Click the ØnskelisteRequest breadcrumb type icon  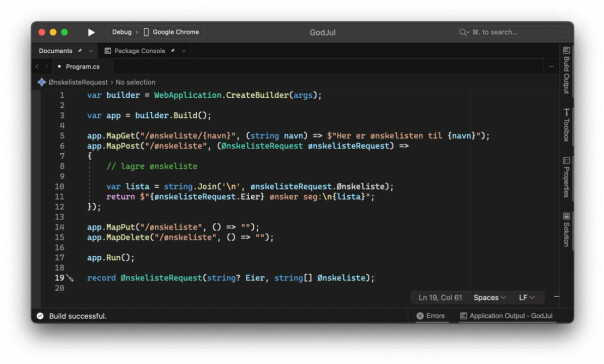42,82
